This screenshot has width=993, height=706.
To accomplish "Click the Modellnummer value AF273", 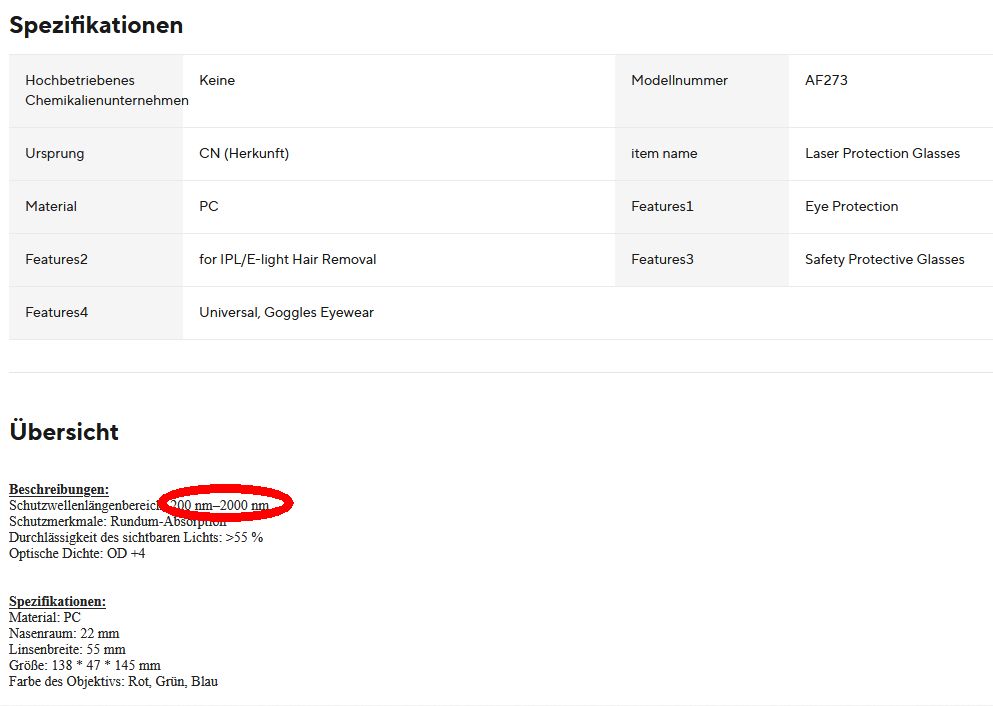I will click(826, 80).
